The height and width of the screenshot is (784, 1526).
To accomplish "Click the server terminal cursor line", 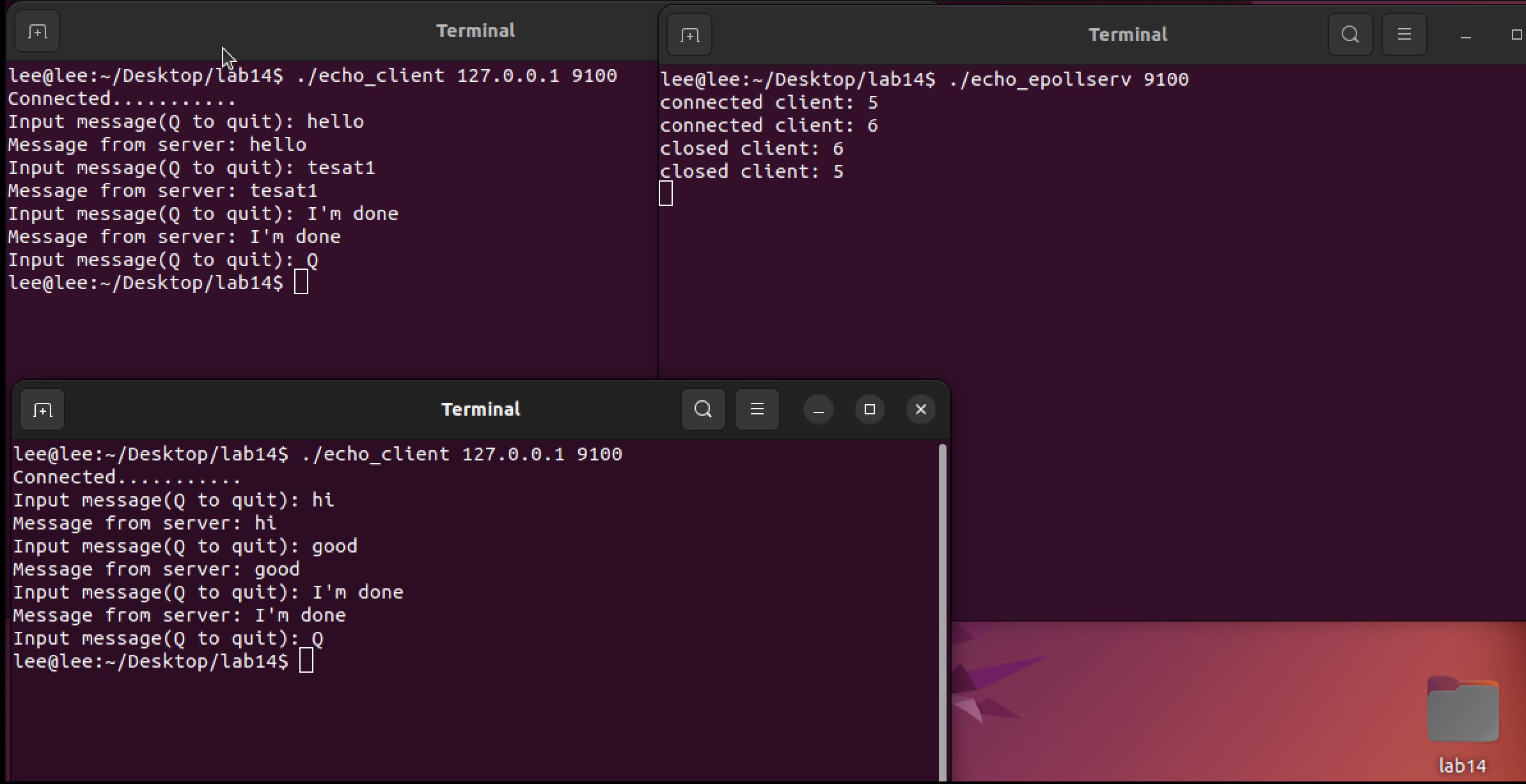I will [x=666, y=194].
